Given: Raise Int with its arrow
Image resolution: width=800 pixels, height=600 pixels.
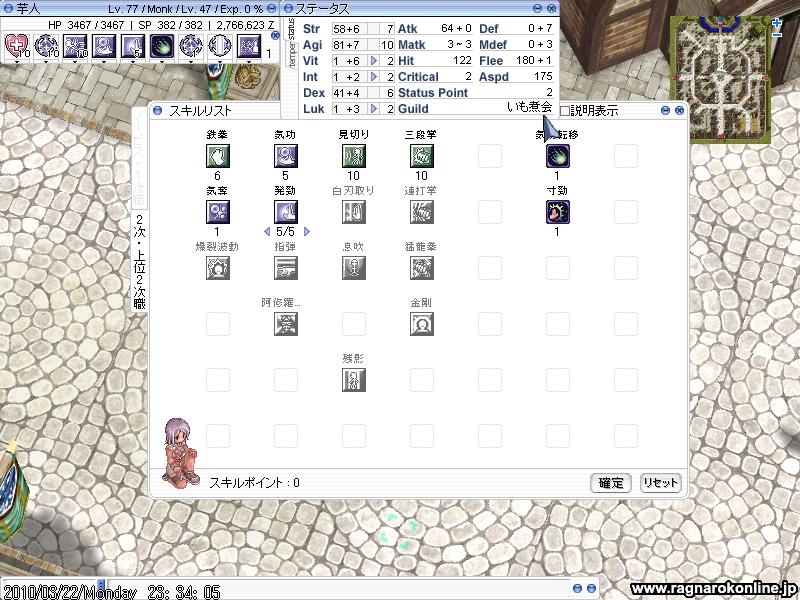Looking at the screenshot, I should [x=374, y=77].
